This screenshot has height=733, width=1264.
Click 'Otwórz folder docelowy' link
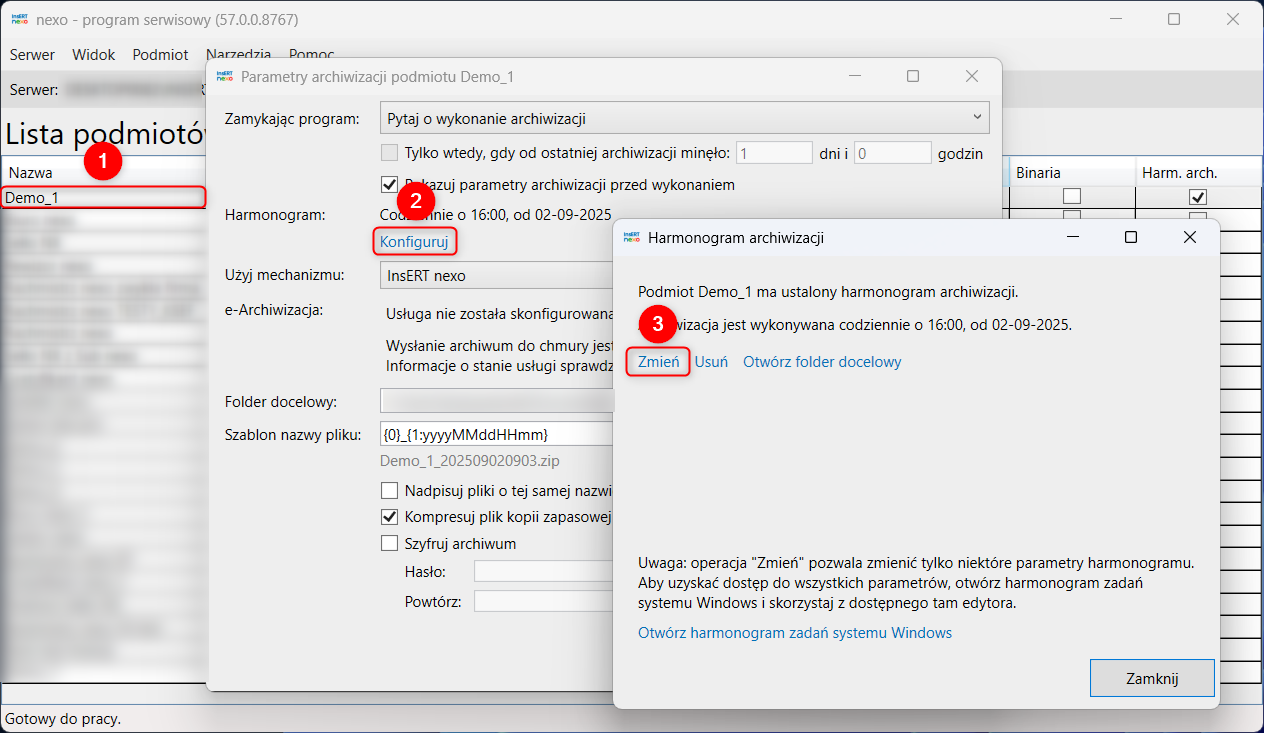(x=822, y=362)
